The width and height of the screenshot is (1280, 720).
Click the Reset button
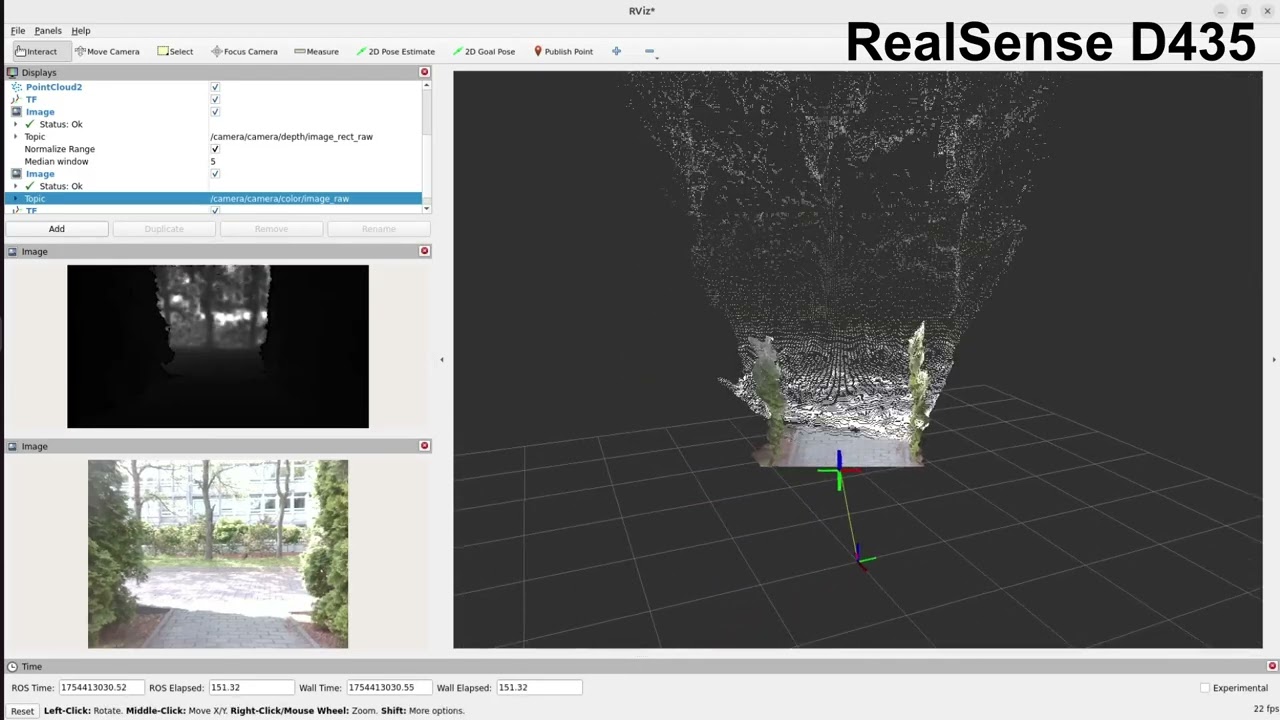coord(22,711)
